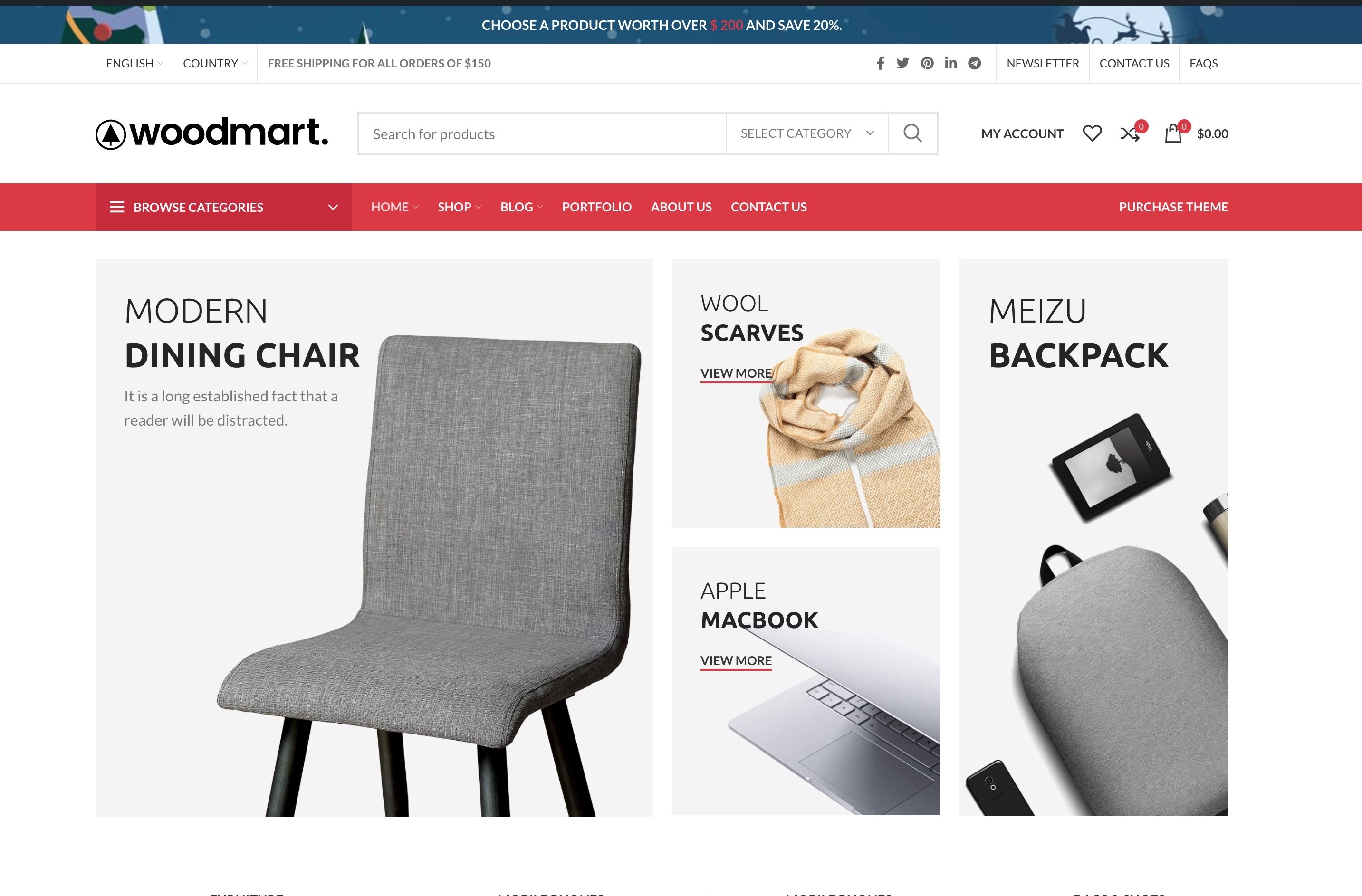Open the Pinterest social icon

(927, 63)
